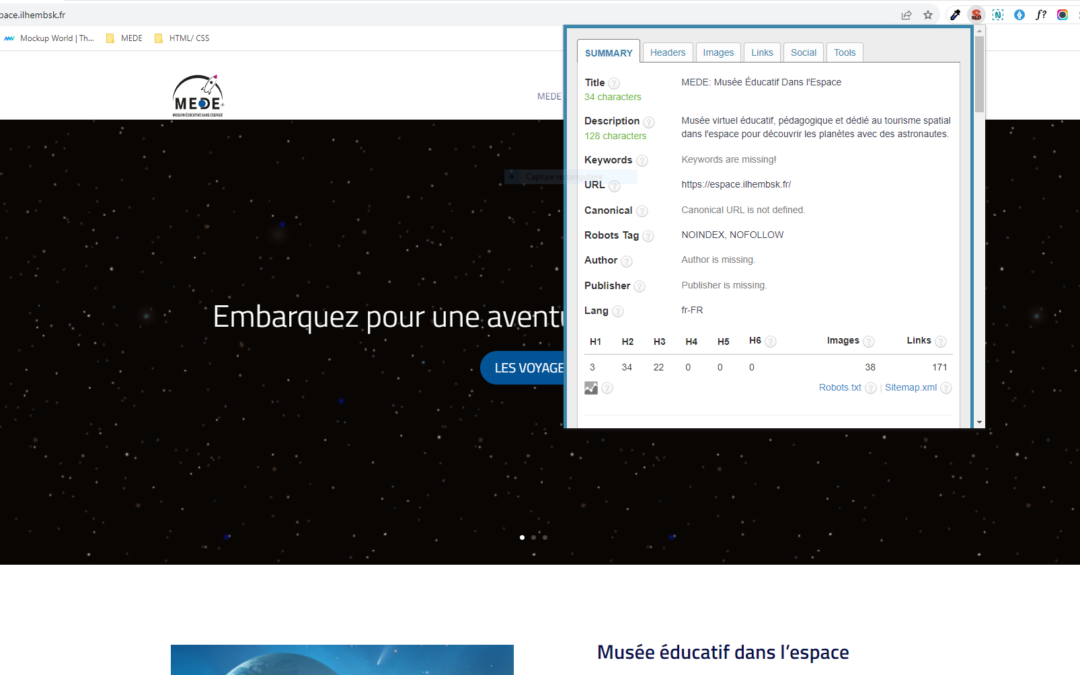The height and width of the screenshot is (675, 1080).
Task: Click the planet image thumbnail at page bottom
Action: (x=342, y=660)
